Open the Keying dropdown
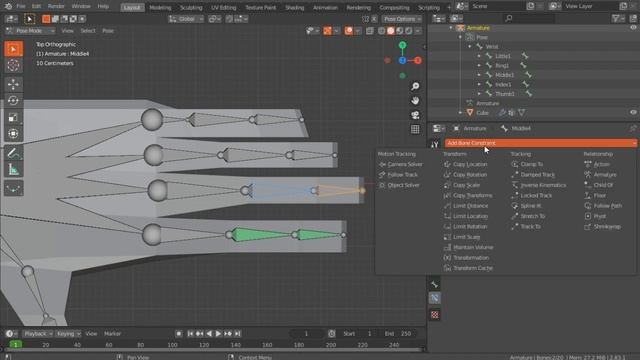Screen dimensions: 640x360 point(68,333)
